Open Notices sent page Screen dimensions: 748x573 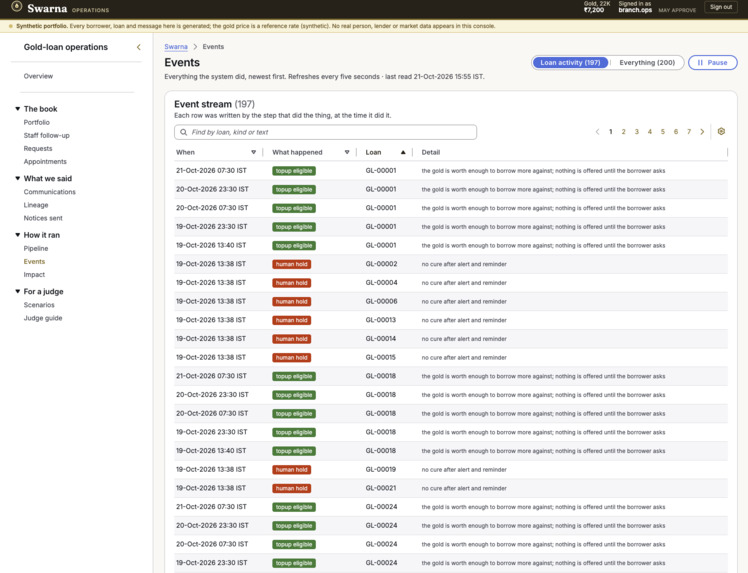tap(43, 218)
